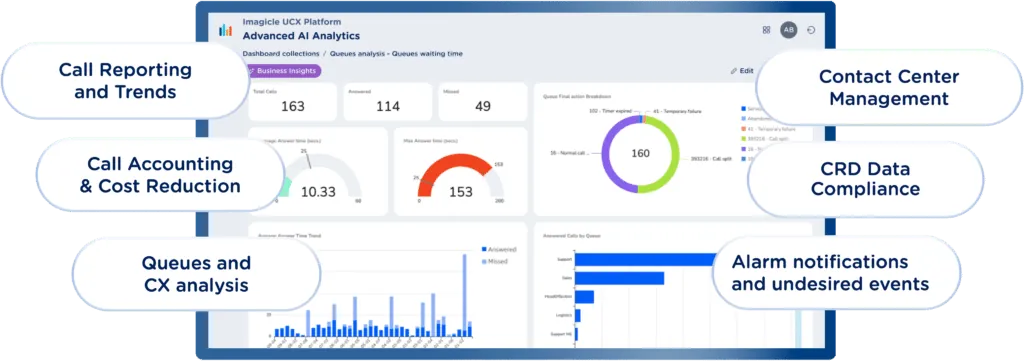Image resolution: width=1024 pixels, height=361 pixels.
Task: Click the Call Accounting & Cost Reduction bubble
Action: tap(160, 174)
